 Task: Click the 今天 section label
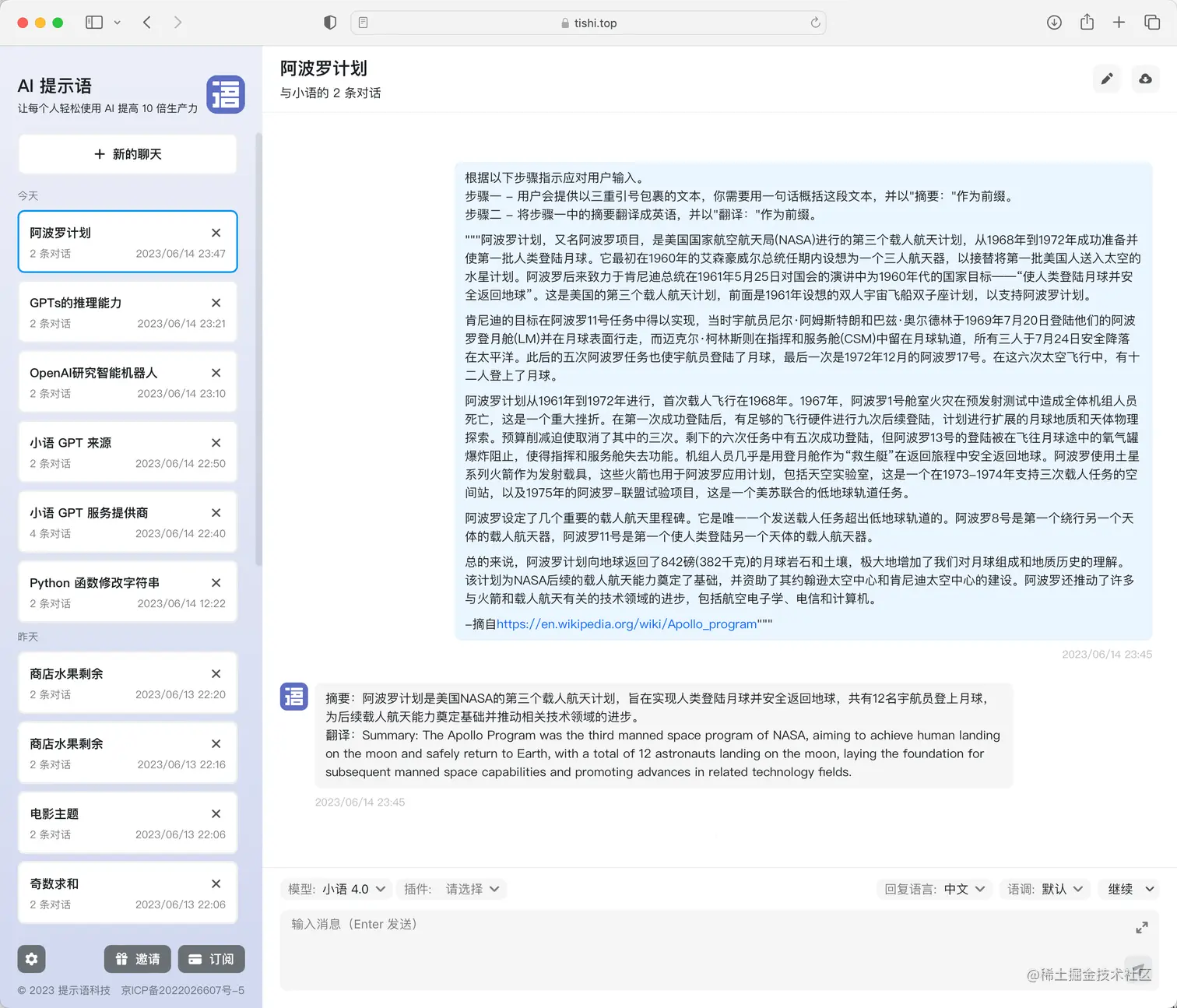(x=28, y=195)
